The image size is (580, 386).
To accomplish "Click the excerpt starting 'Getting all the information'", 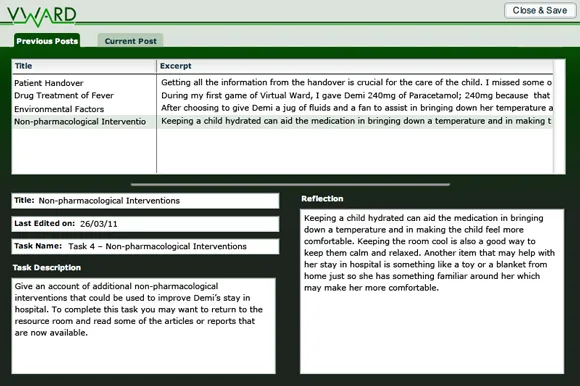I will pyautogui.click(x=356, y=82).
